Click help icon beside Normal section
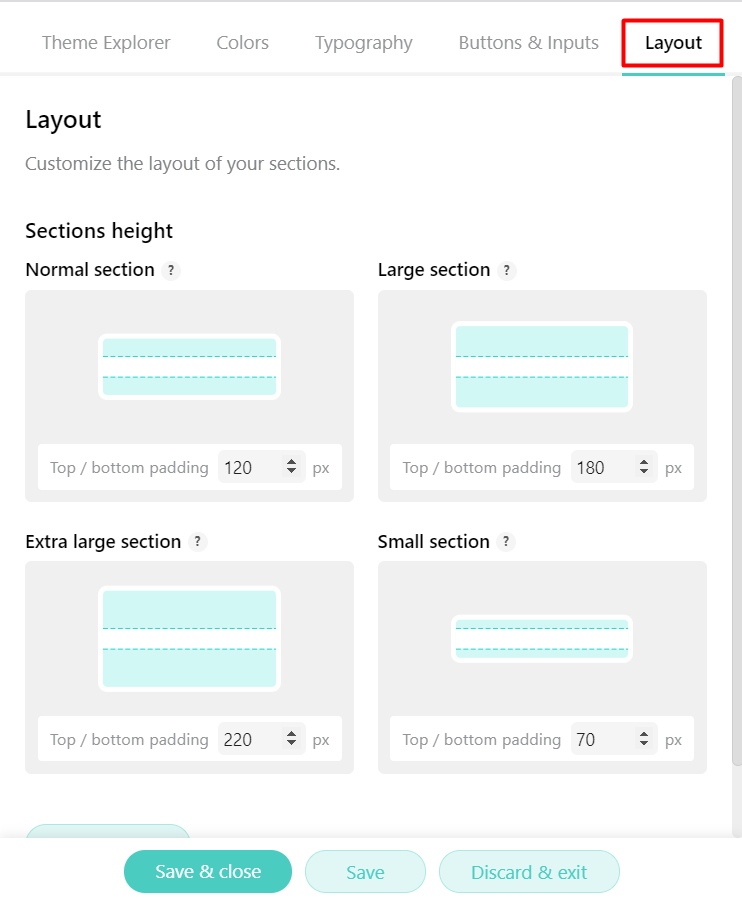 click(x=171, y=270)
